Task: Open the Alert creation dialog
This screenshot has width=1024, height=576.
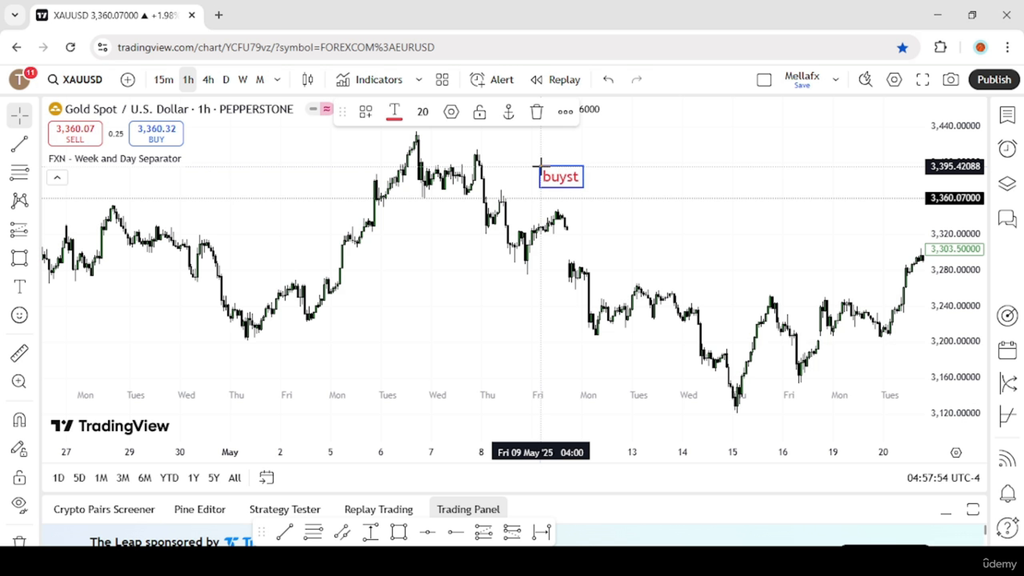Action: click(x=492, y=80)
